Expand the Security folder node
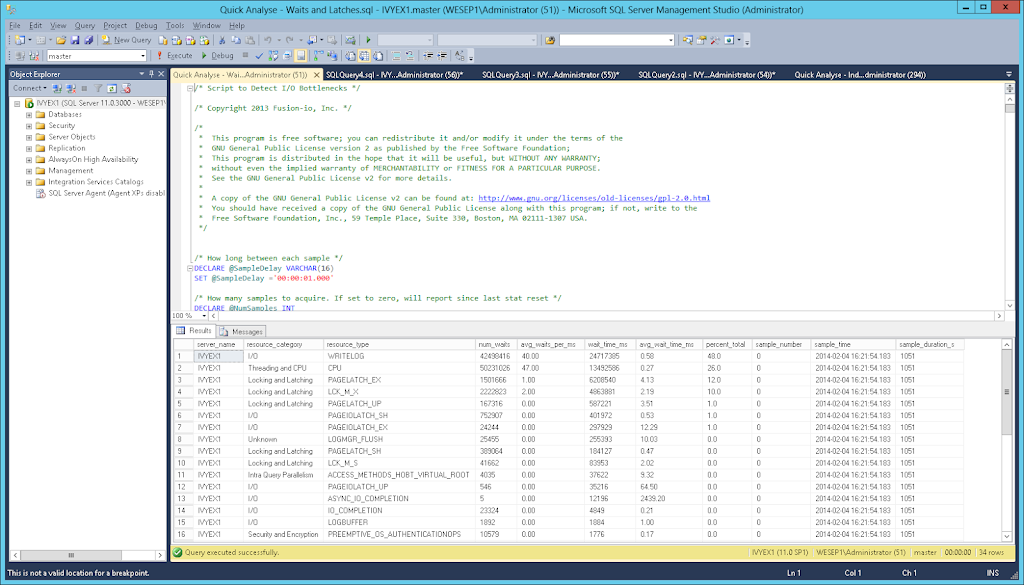Viewport: 1024px width, 585px height. click(x=29, y=126)
